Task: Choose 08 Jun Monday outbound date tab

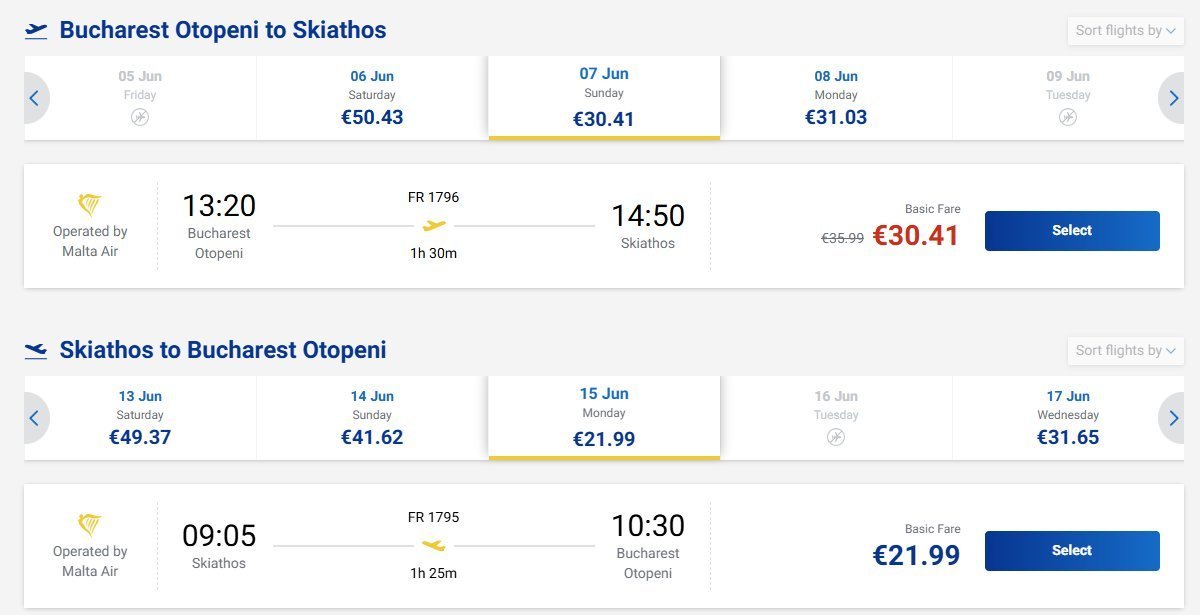Action: tap(836, 98)
